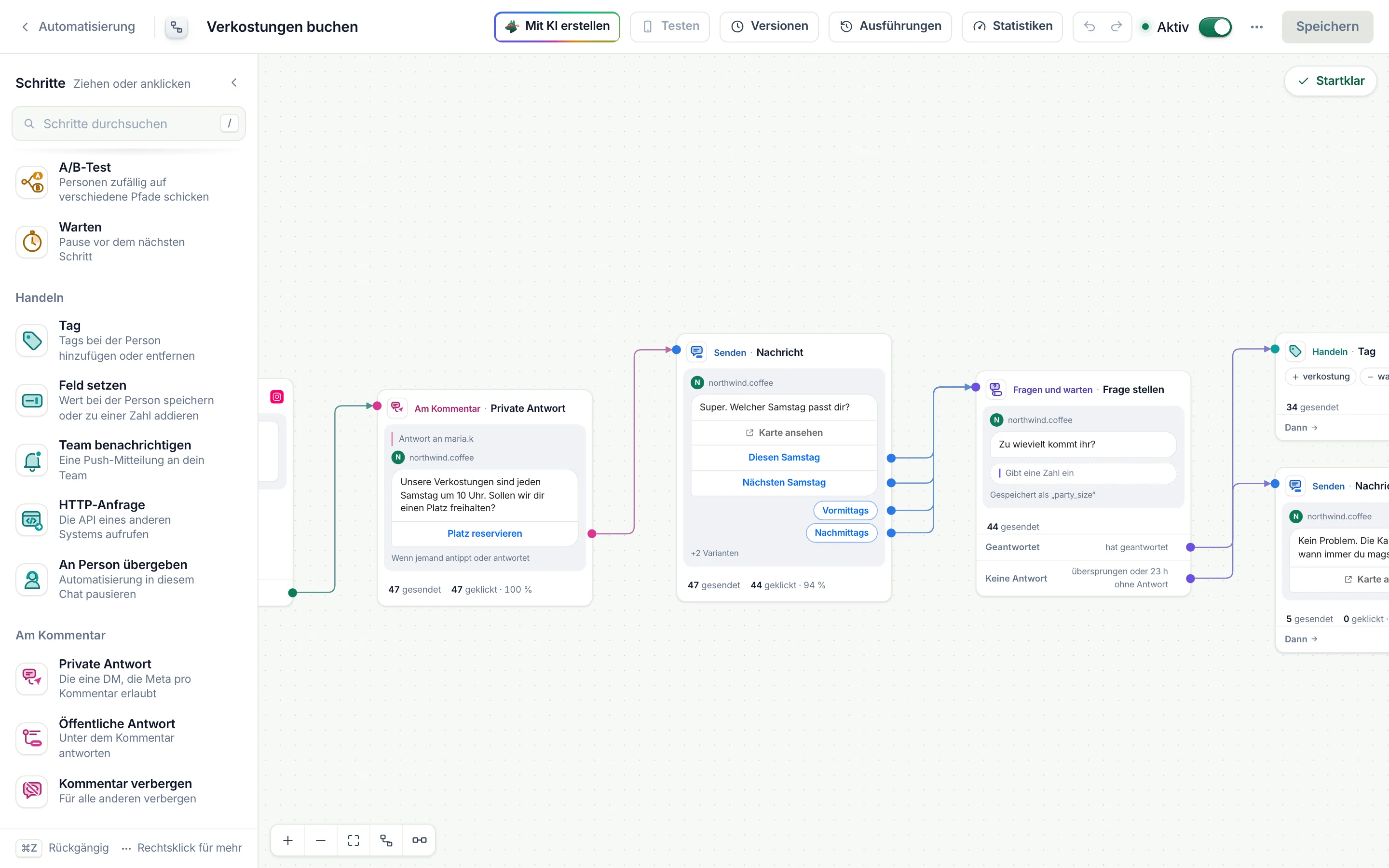The height and width of the screenshot is (868, 1389).
Task: Focus the Schritte durchsuchen search field
Action: pyautogui.click(x=129, y=123)
